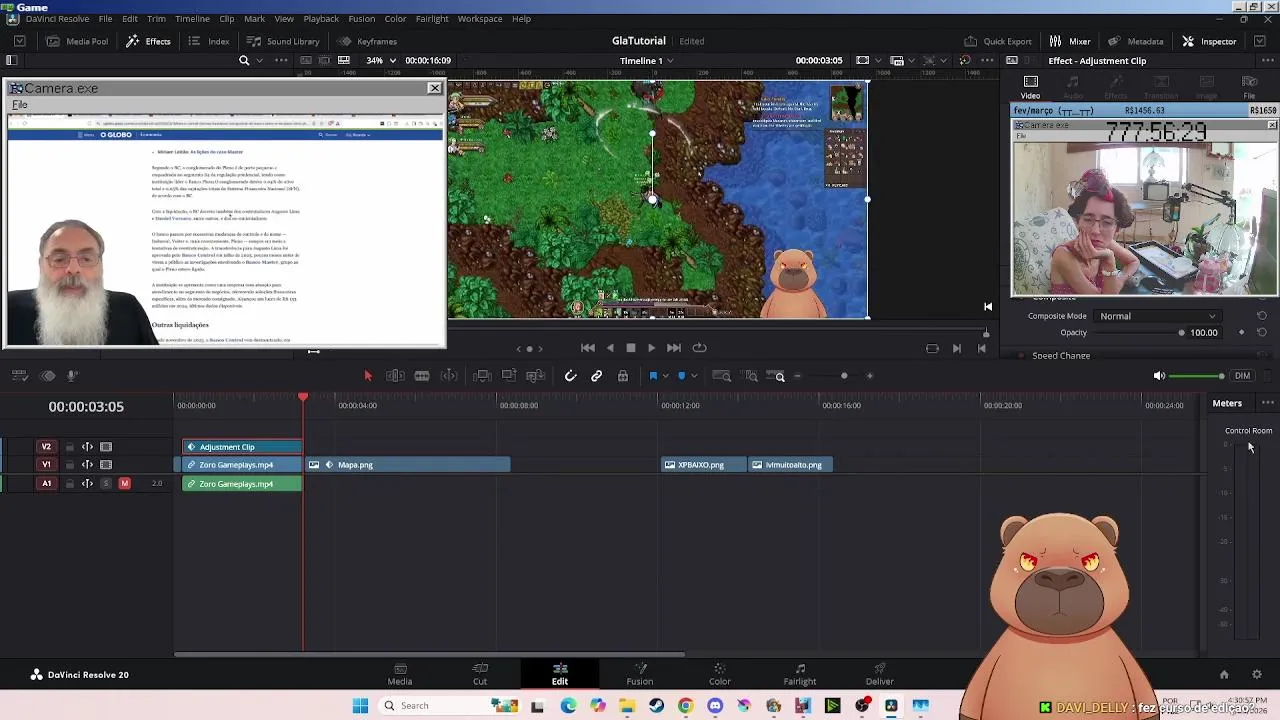
Task: Open the viewer aspect overlay dropdown arrow
Action: click(x=879, y=60)
